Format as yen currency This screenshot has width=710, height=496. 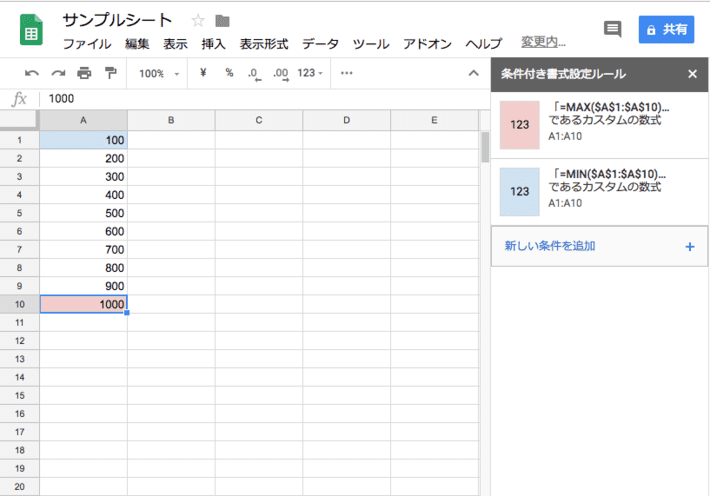click(204, 73)
